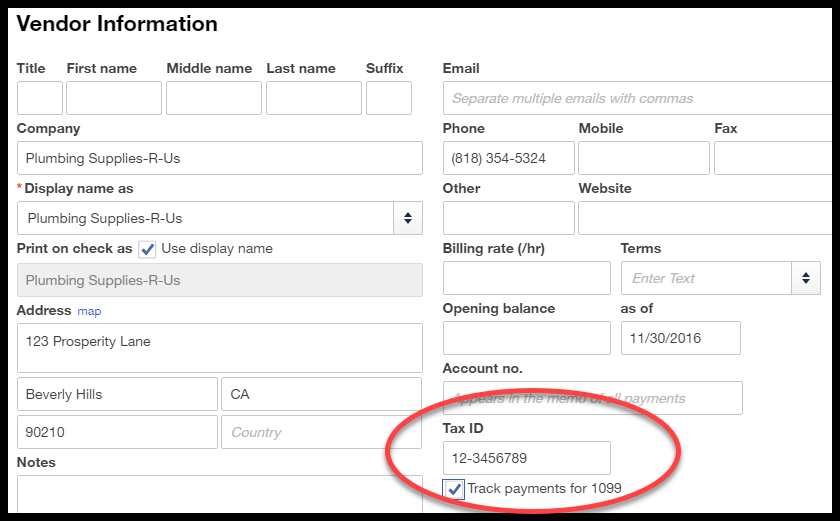
Task: Focus the First name field
Action: point(114,98)
